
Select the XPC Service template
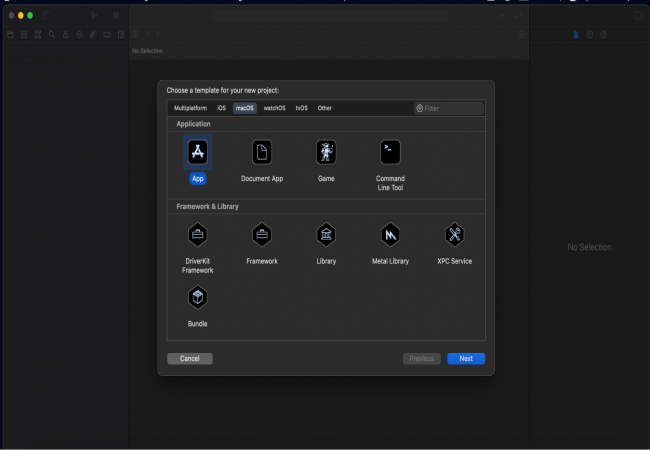(x=455, y=235)
